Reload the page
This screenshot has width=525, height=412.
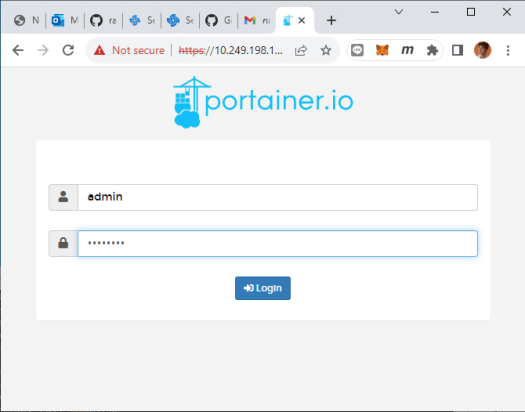68,50
